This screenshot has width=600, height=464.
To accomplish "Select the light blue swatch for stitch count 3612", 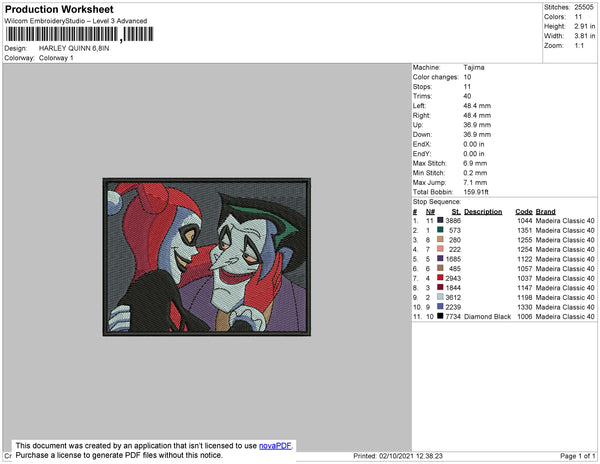I will (x=440, y=296).
